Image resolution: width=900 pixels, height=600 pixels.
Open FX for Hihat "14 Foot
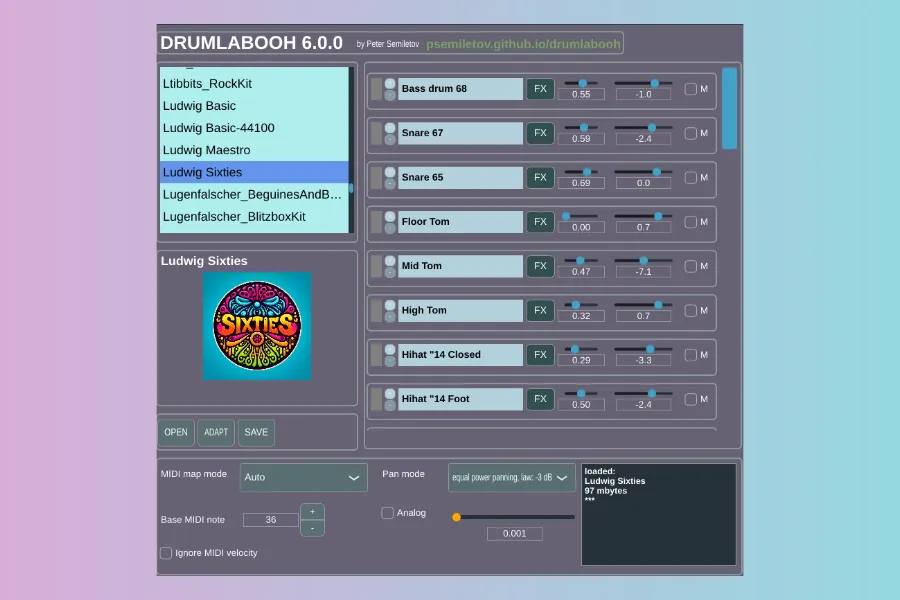click(x=540, y=399)
